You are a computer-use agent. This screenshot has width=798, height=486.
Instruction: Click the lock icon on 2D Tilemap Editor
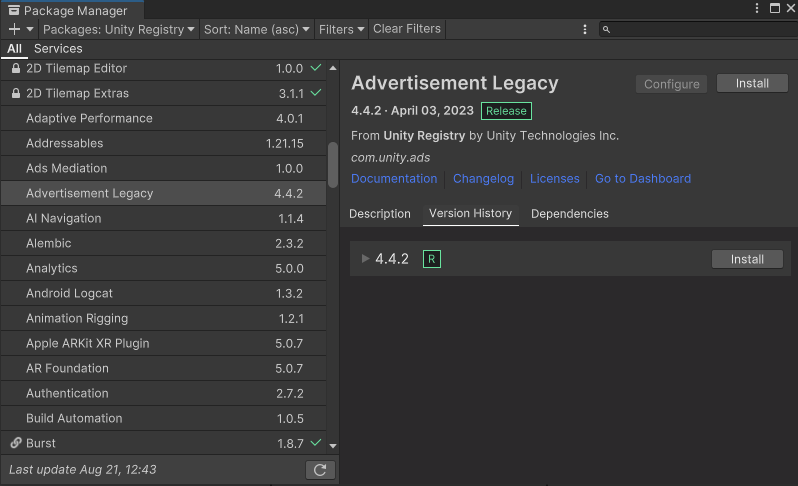[x=16, y=68]
